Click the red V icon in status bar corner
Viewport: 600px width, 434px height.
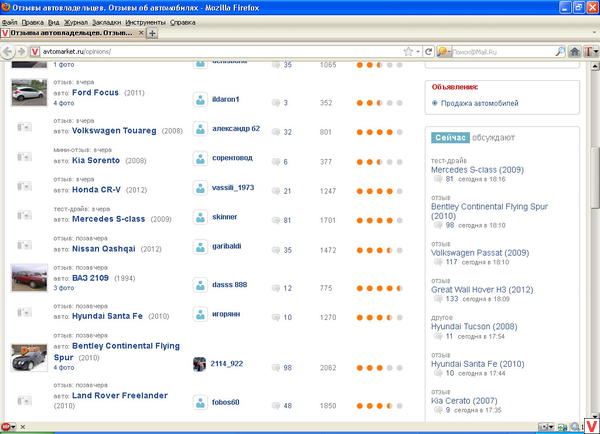coord(592,426)
